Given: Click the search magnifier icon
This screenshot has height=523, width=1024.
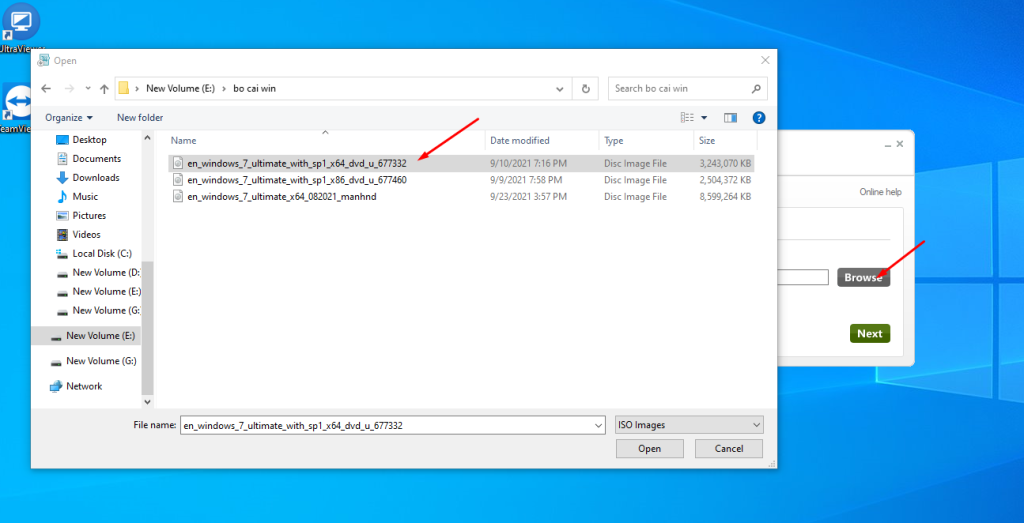Looking at the screenshot, I should tap(756, 88).
